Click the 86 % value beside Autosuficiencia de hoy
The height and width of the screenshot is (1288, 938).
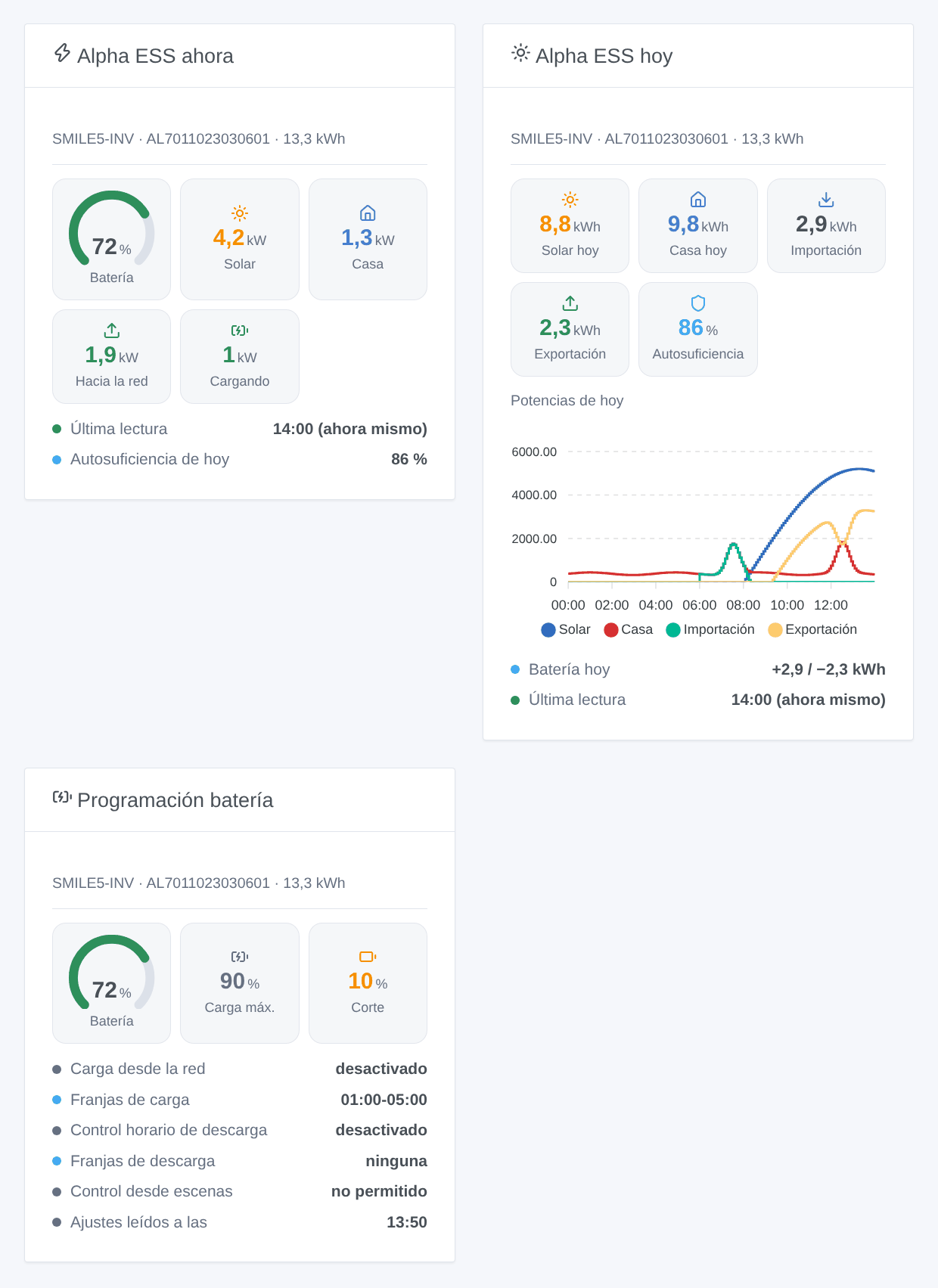409,459
